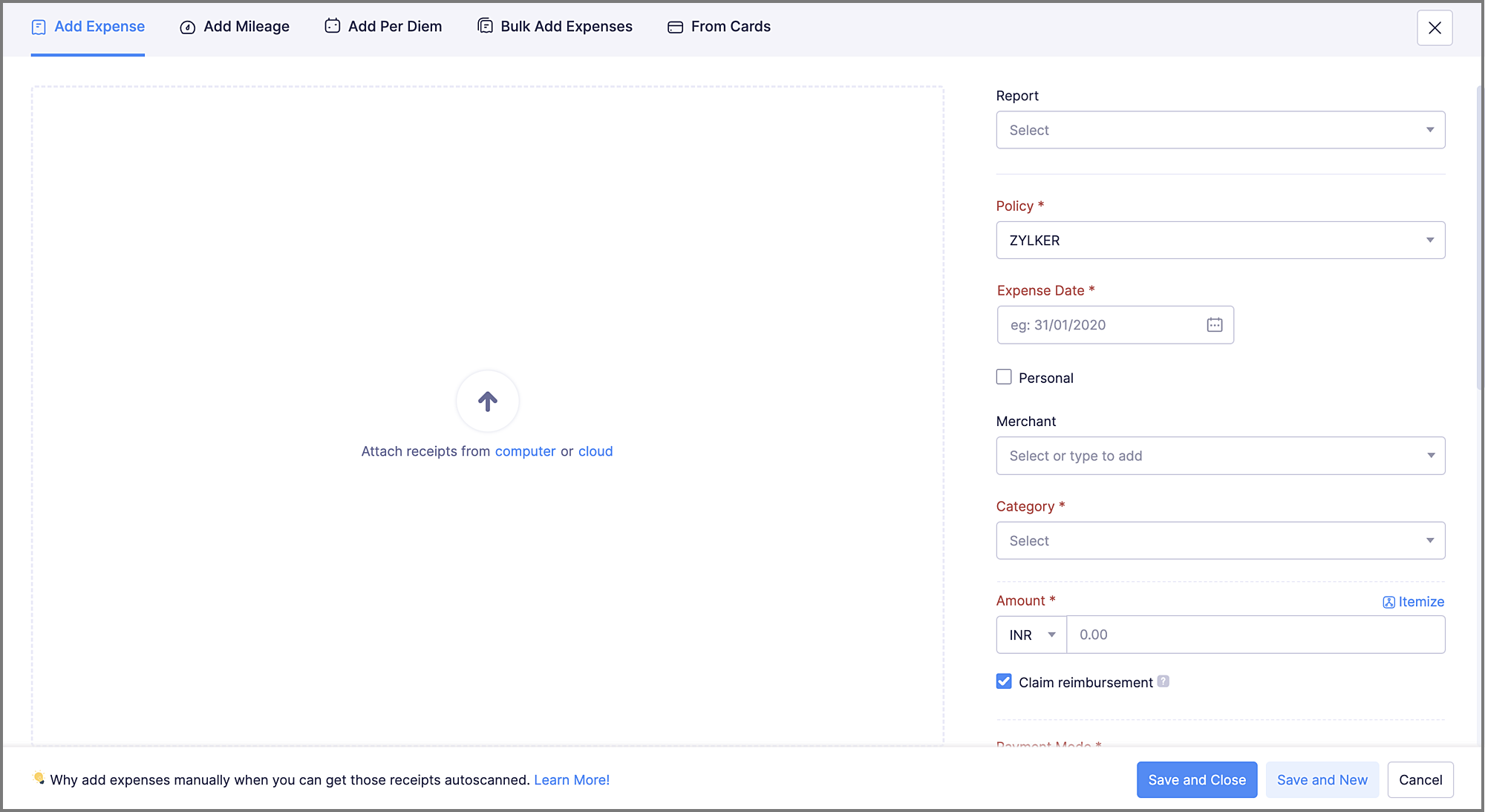Viewport: 1485px width, 812px height.
Task: Click the upload arrow icon for receipts
Action: 487,402
